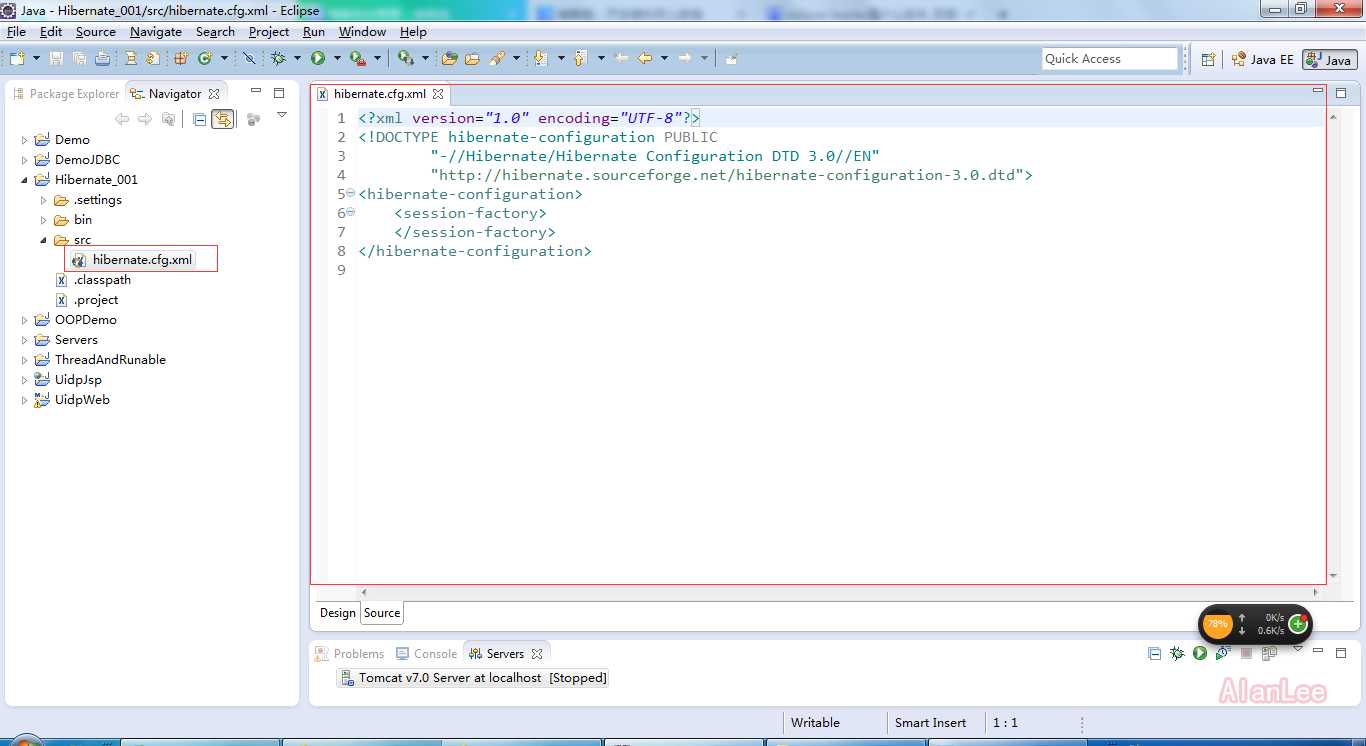Click the Next Annotation toolbar icon
Image resolution: width=1366 pixels, height=746 pixels.
(540, 58)
